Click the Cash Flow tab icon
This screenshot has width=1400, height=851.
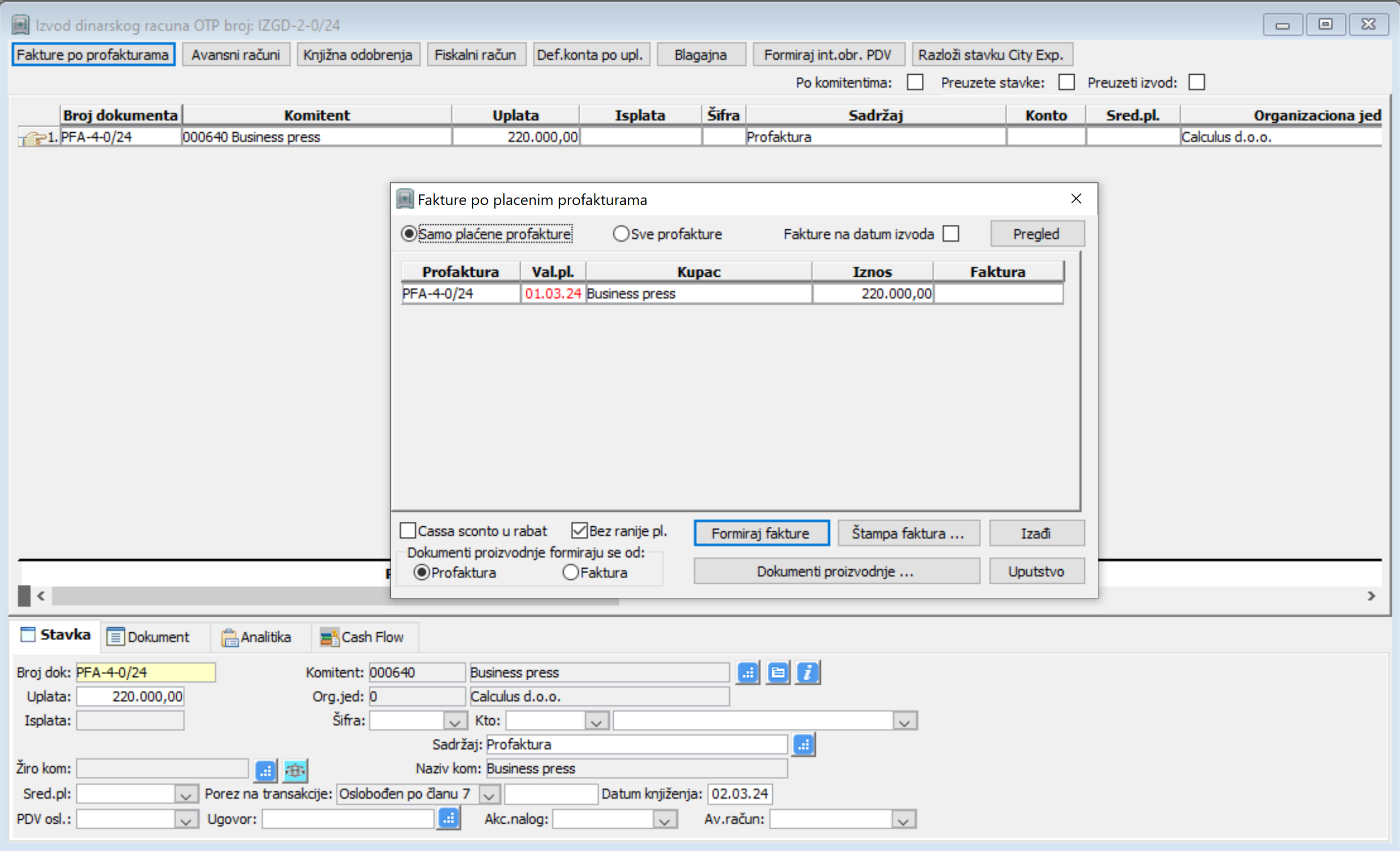(x=329, y=637)
